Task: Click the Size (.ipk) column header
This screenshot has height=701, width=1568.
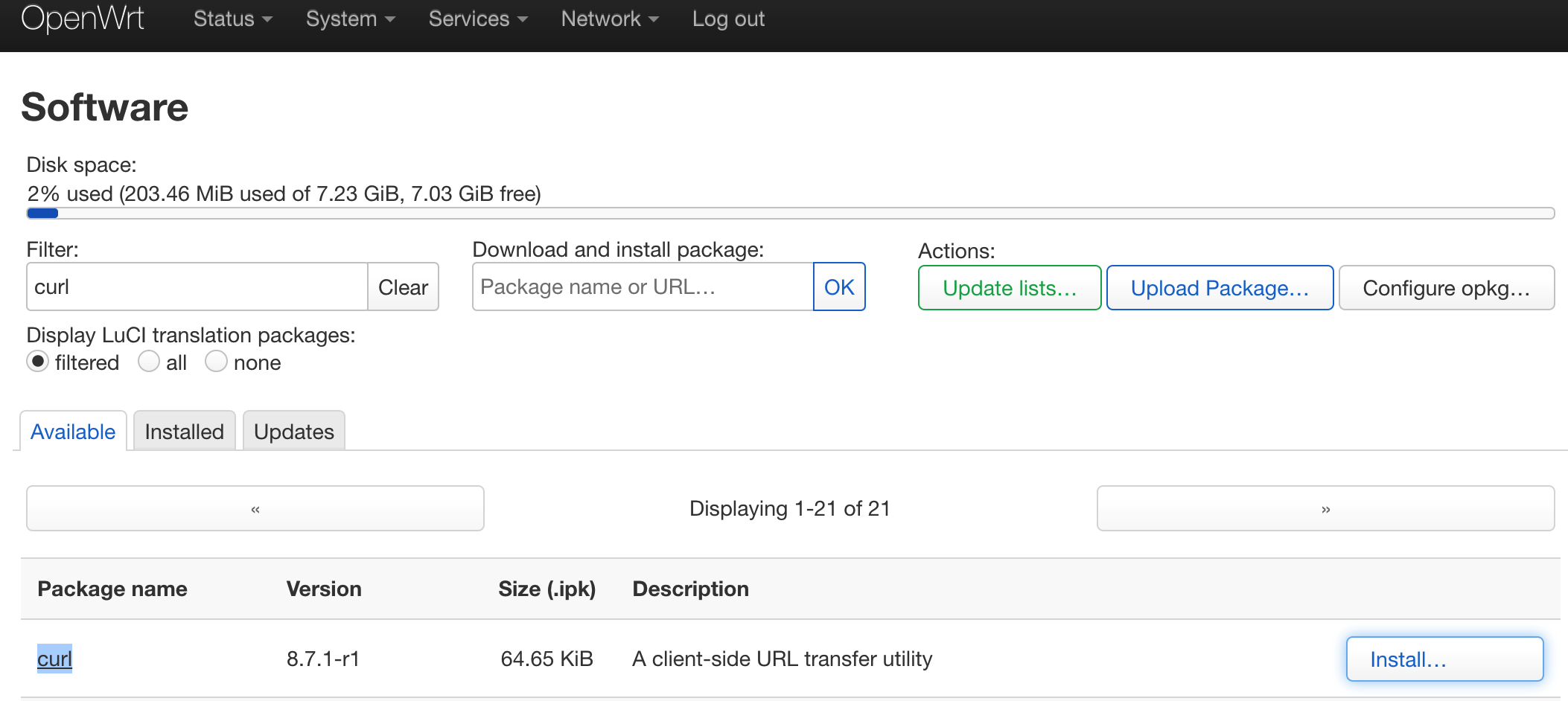Action: point(547,589)
